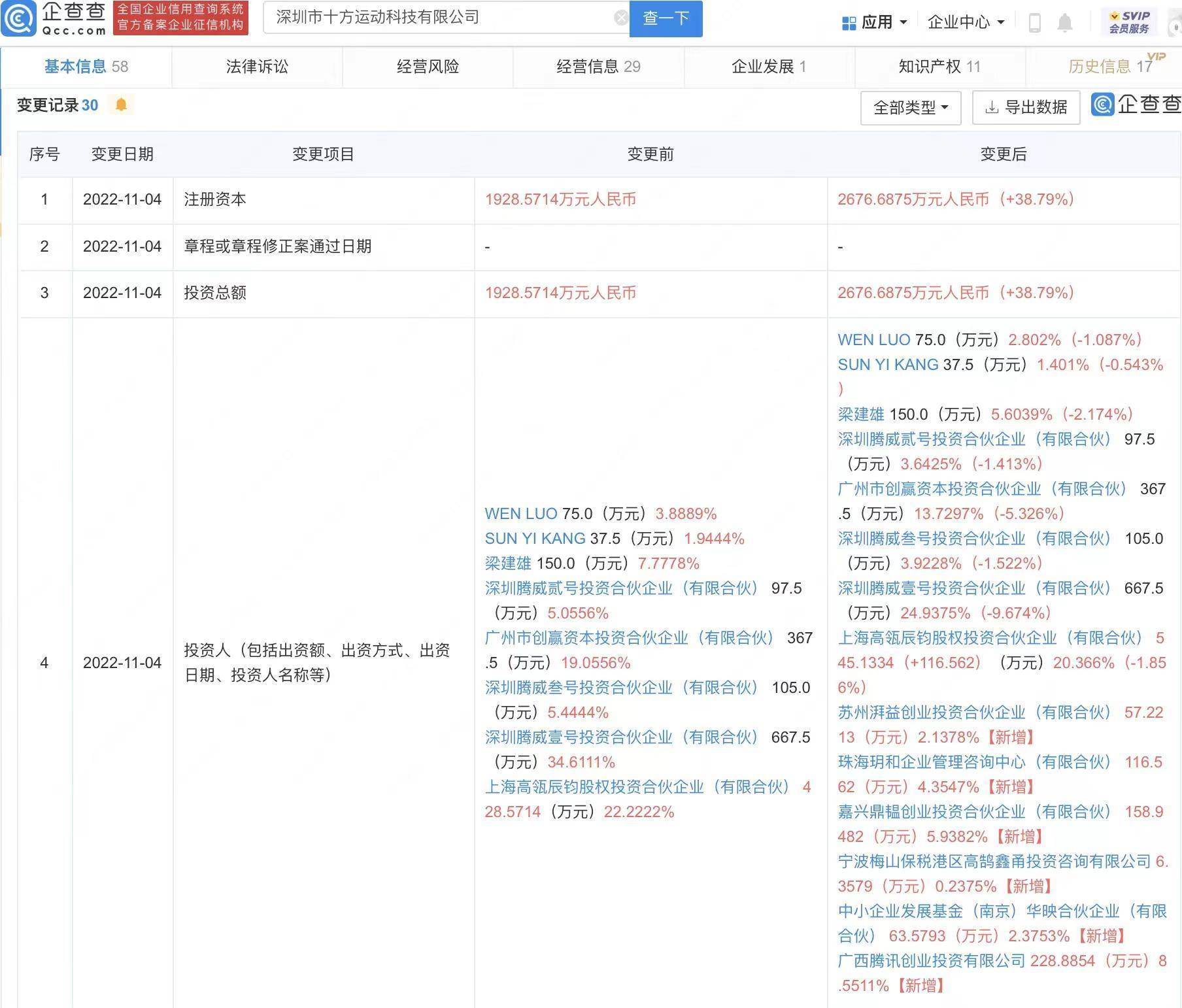Viewport: 1182px width, 1008px height.
Task: Click the SVIP member service badge
Action: pyautogui.click(x=1129, y=22)
